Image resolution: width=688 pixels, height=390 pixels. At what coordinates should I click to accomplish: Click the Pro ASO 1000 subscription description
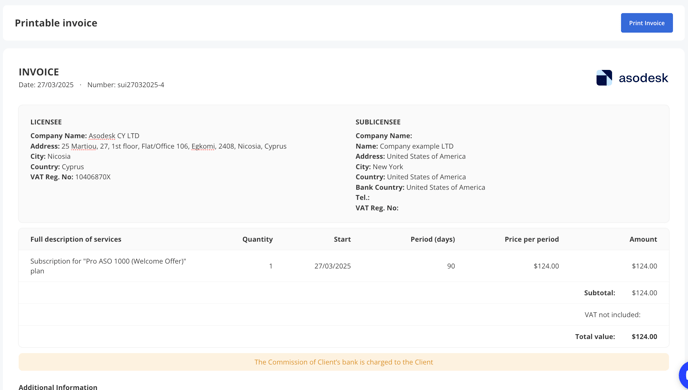(108, 266)
